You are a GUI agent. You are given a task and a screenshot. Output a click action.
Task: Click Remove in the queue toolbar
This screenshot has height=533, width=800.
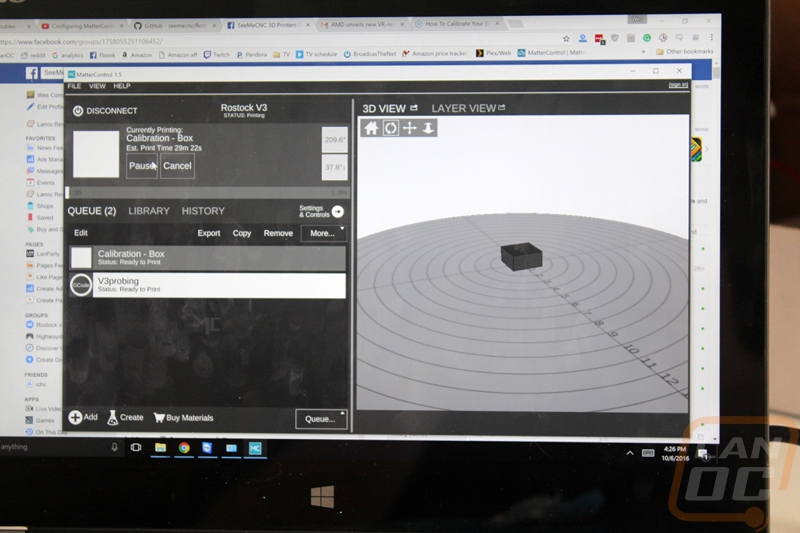coord(278,233)
